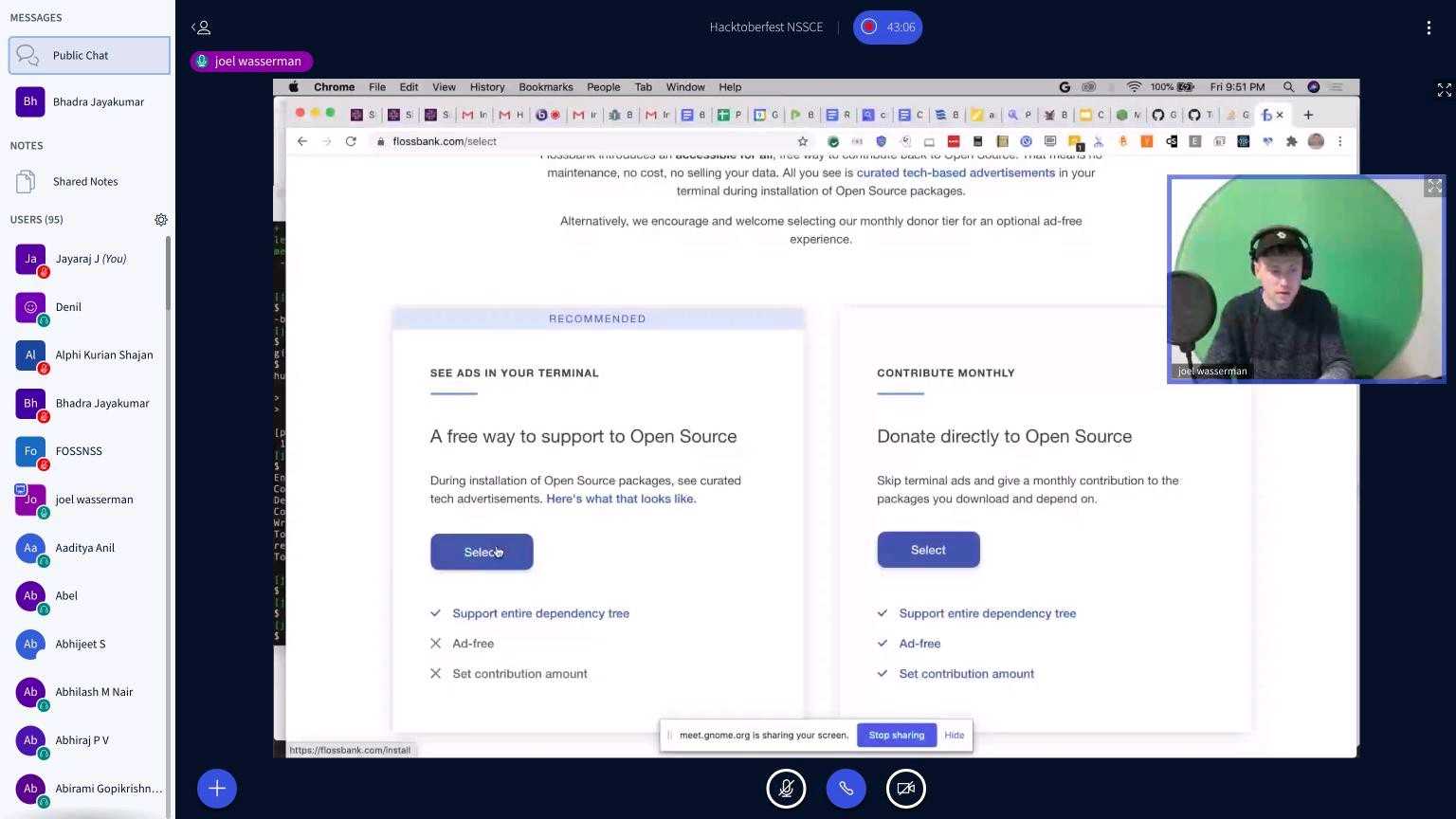The width and height of the screenshot is (1456, 819).
Task: Select joel wasserman in the user list
Action: pos(94,500)
